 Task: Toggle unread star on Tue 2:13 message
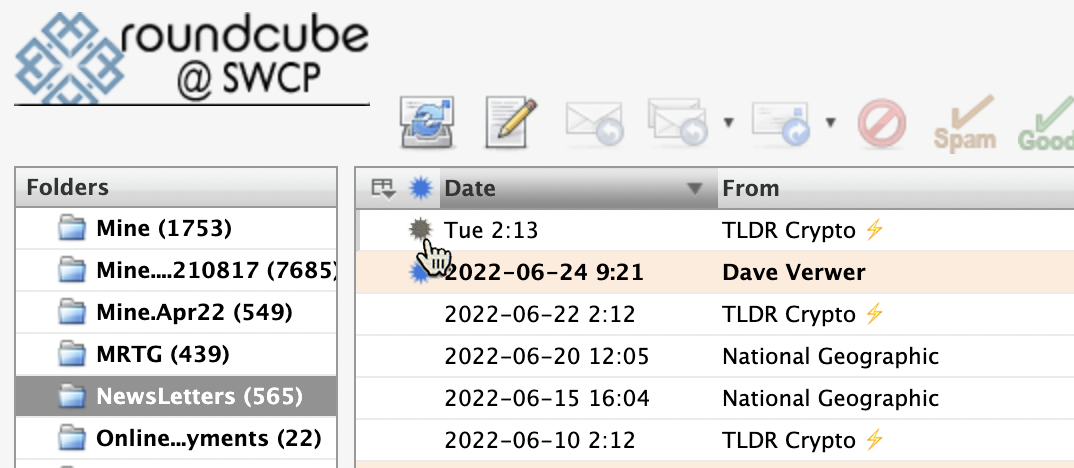421,230
